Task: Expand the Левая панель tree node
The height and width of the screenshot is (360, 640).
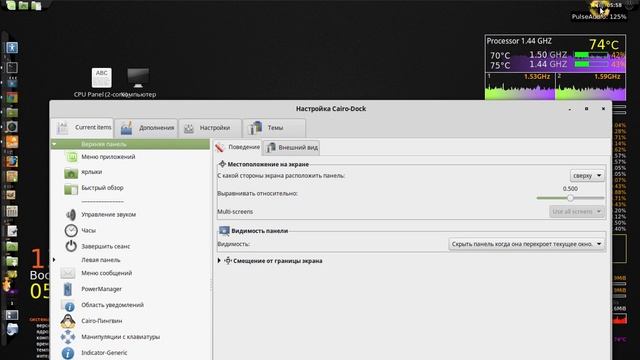Action: point(54,260)
